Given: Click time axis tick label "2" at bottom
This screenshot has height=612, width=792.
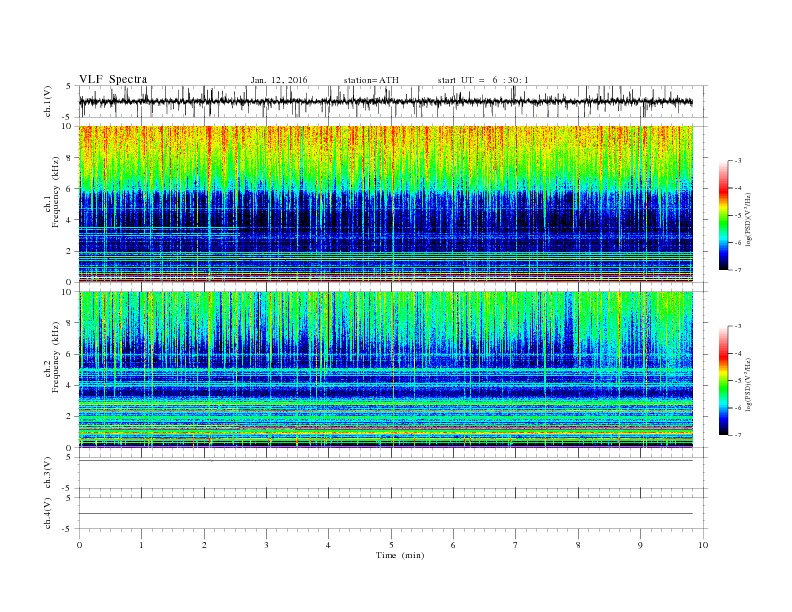Looking at the screenshot, I should [x=204, y=545].
